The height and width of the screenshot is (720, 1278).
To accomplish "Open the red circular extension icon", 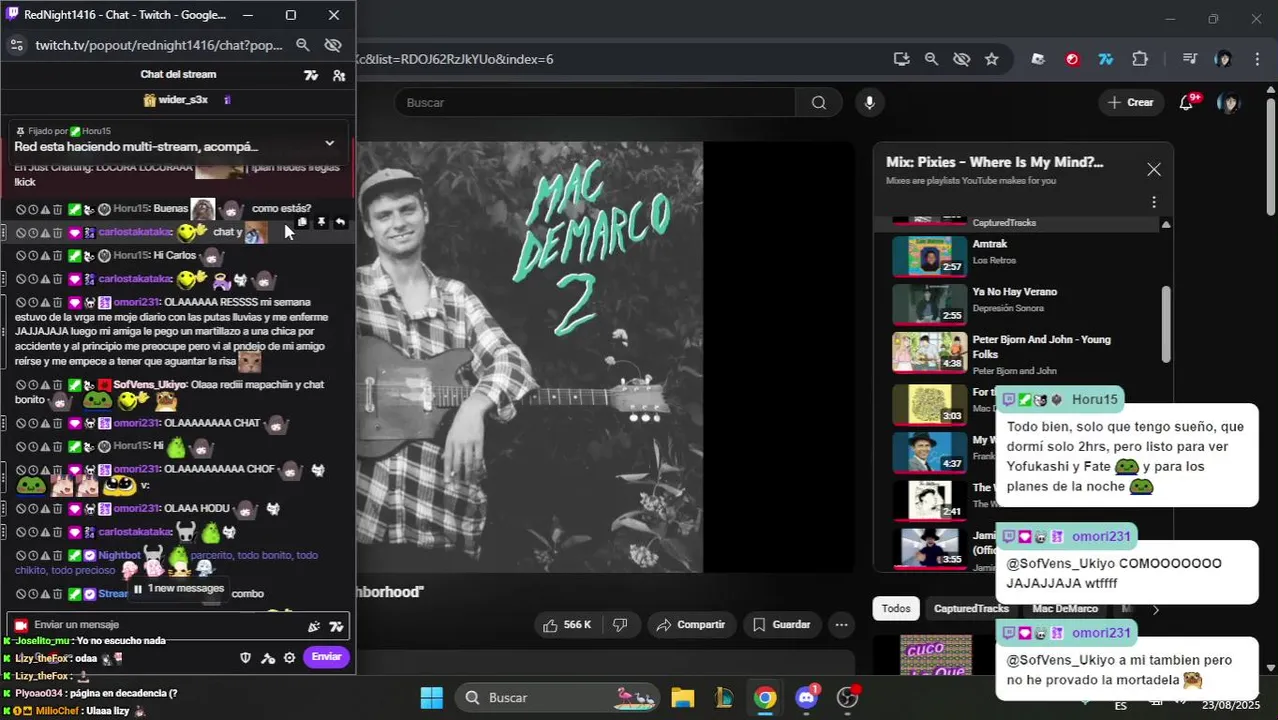I will click(1072, 59).
